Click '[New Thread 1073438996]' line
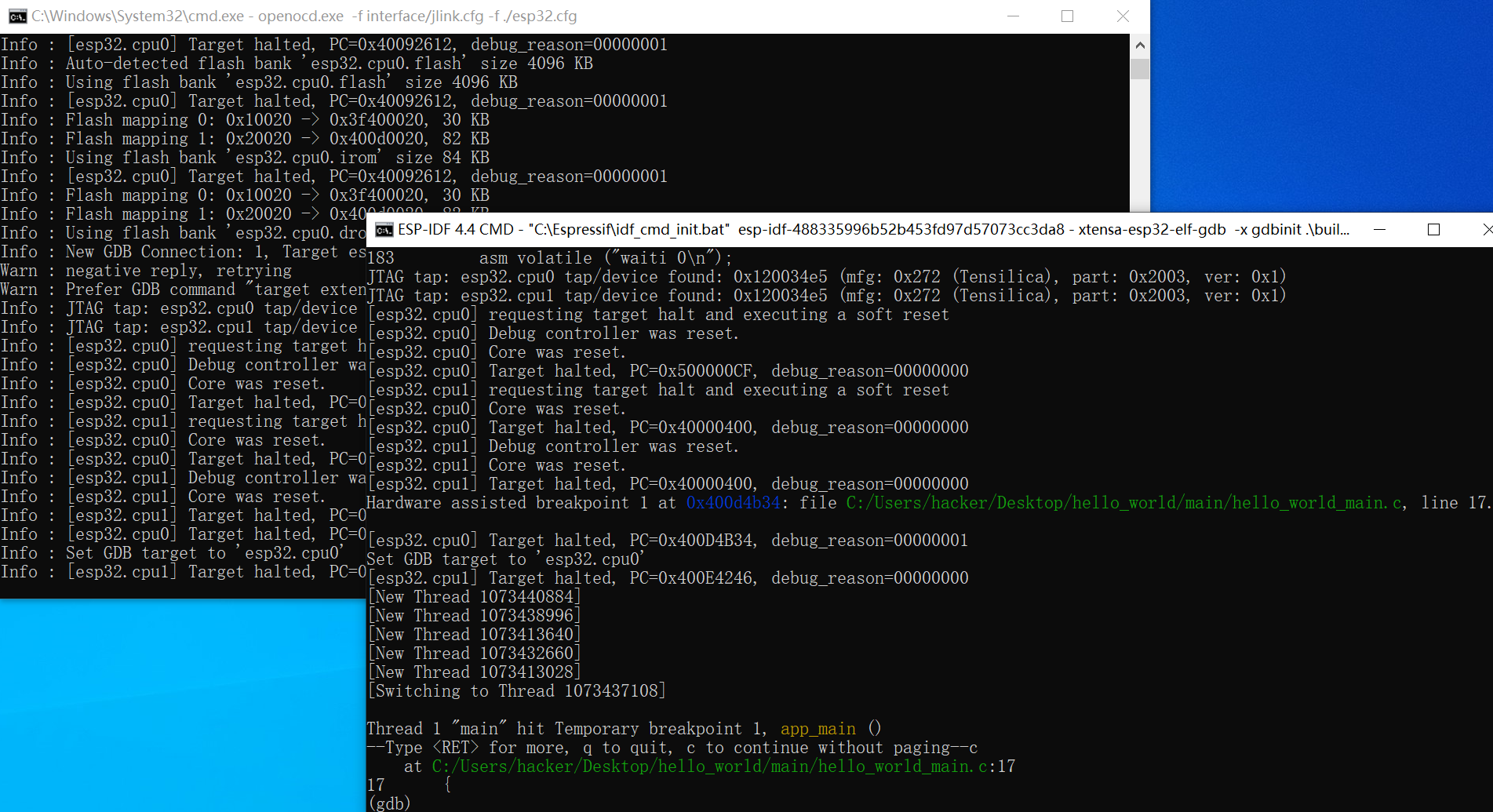This screenshot has width=1493, height=812. 475,616
